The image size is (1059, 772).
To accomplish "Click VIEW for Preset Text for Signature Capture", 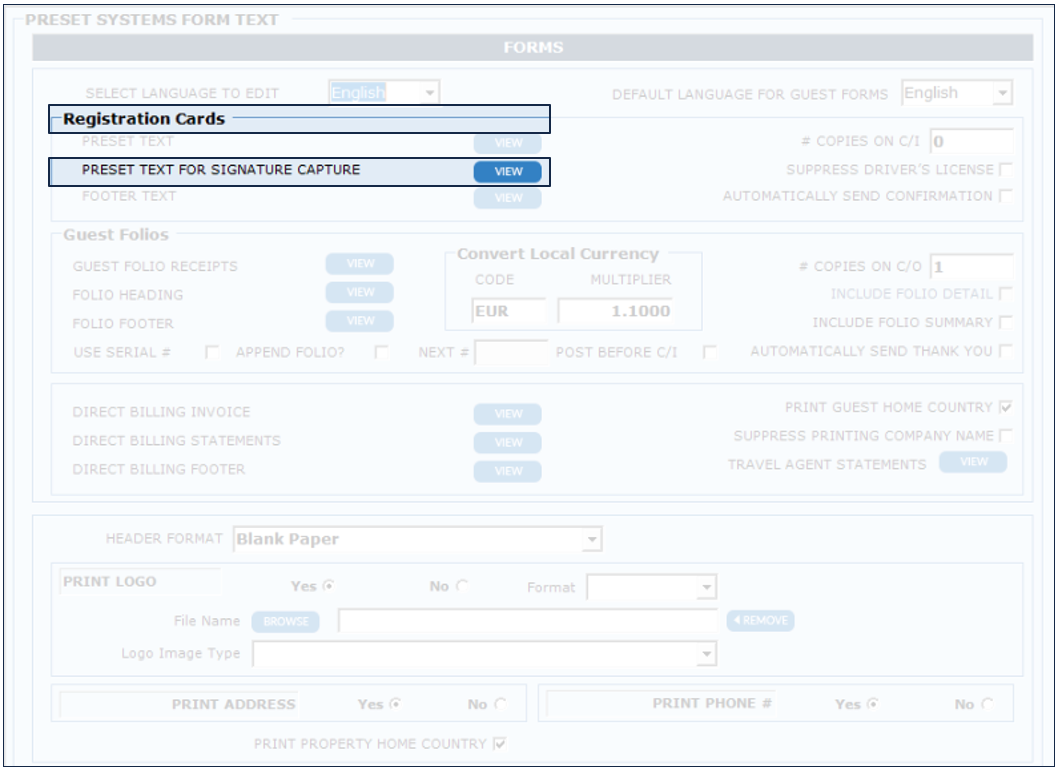I will 507,171.
